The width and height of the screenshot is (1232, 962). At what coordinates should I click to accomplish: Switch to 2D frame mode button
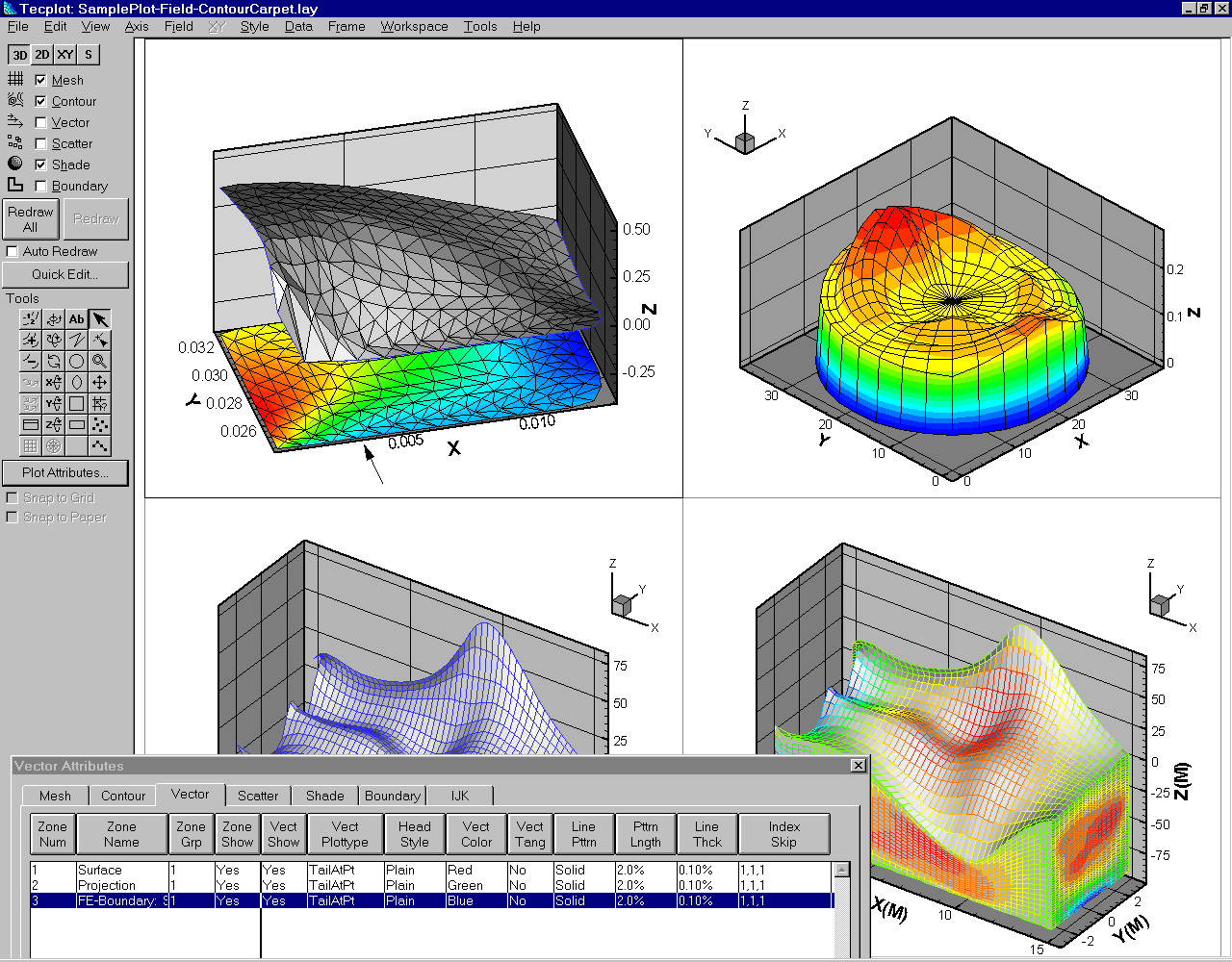(42, 55)
